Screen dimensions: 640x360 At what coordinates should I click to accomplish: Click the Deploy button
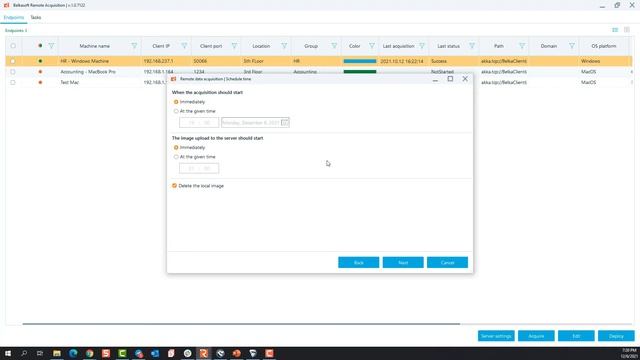tap(616, 336)
